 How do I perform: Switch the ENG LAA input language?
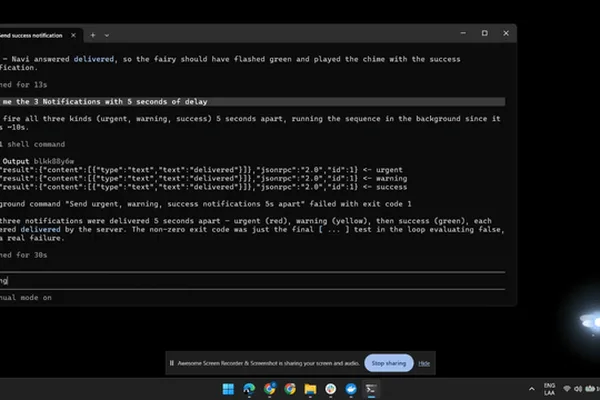(x=549, y=389)
